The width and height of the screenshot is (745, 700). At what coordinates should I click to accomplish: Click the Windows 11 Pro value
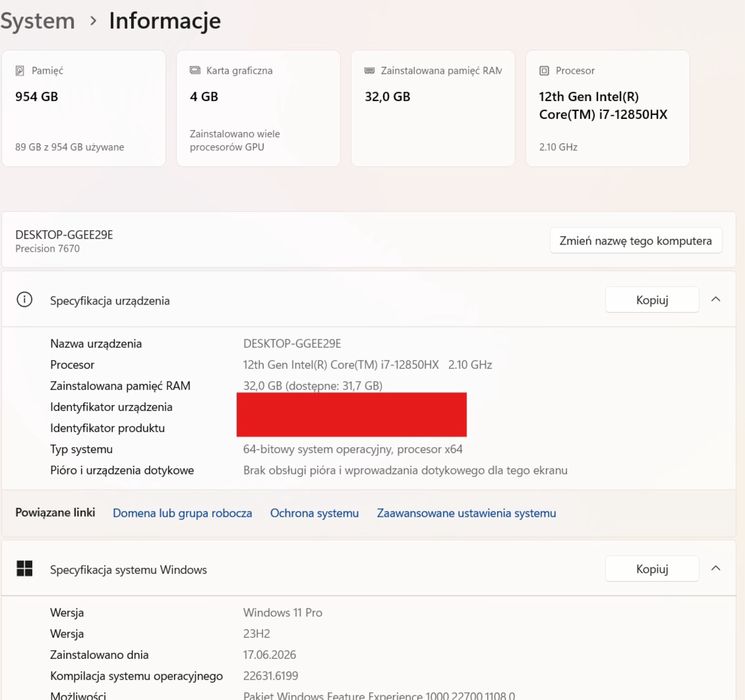click(283, 613)
